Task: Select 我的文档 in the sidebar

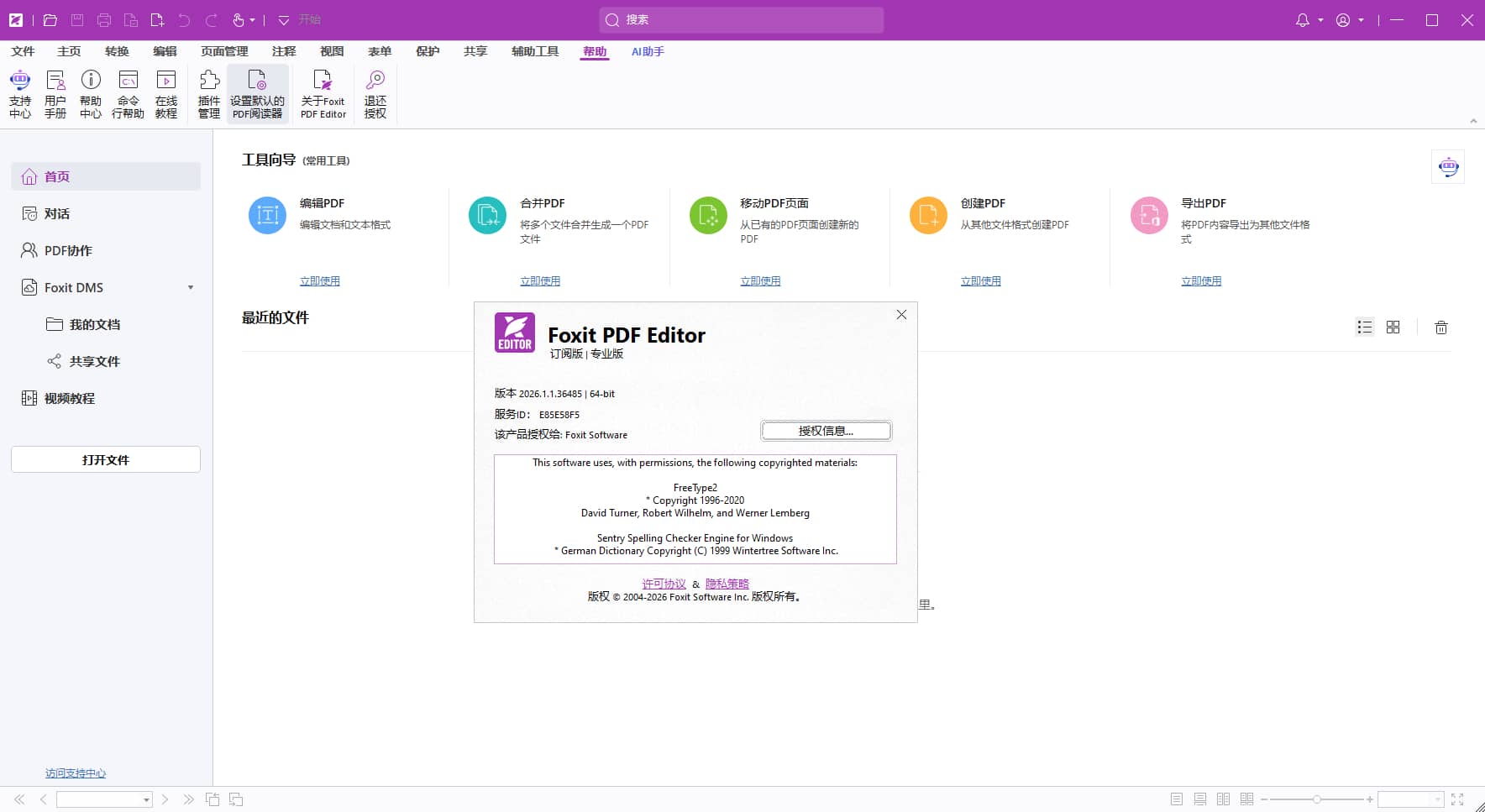Action: tap(94, 324)
